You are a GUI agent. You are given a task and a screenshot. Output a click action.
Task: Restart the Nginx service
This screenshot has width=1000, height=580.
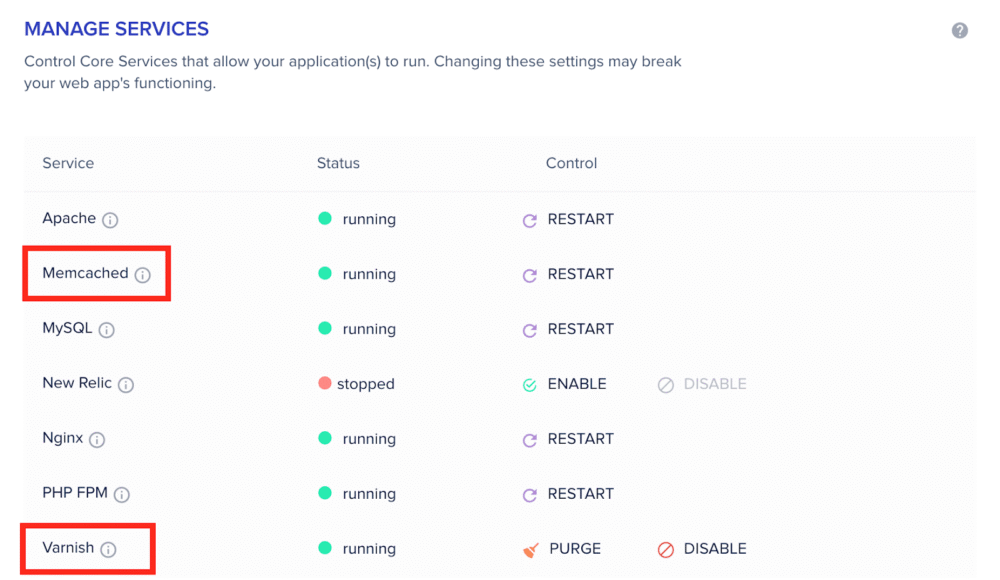coord(568,439)
